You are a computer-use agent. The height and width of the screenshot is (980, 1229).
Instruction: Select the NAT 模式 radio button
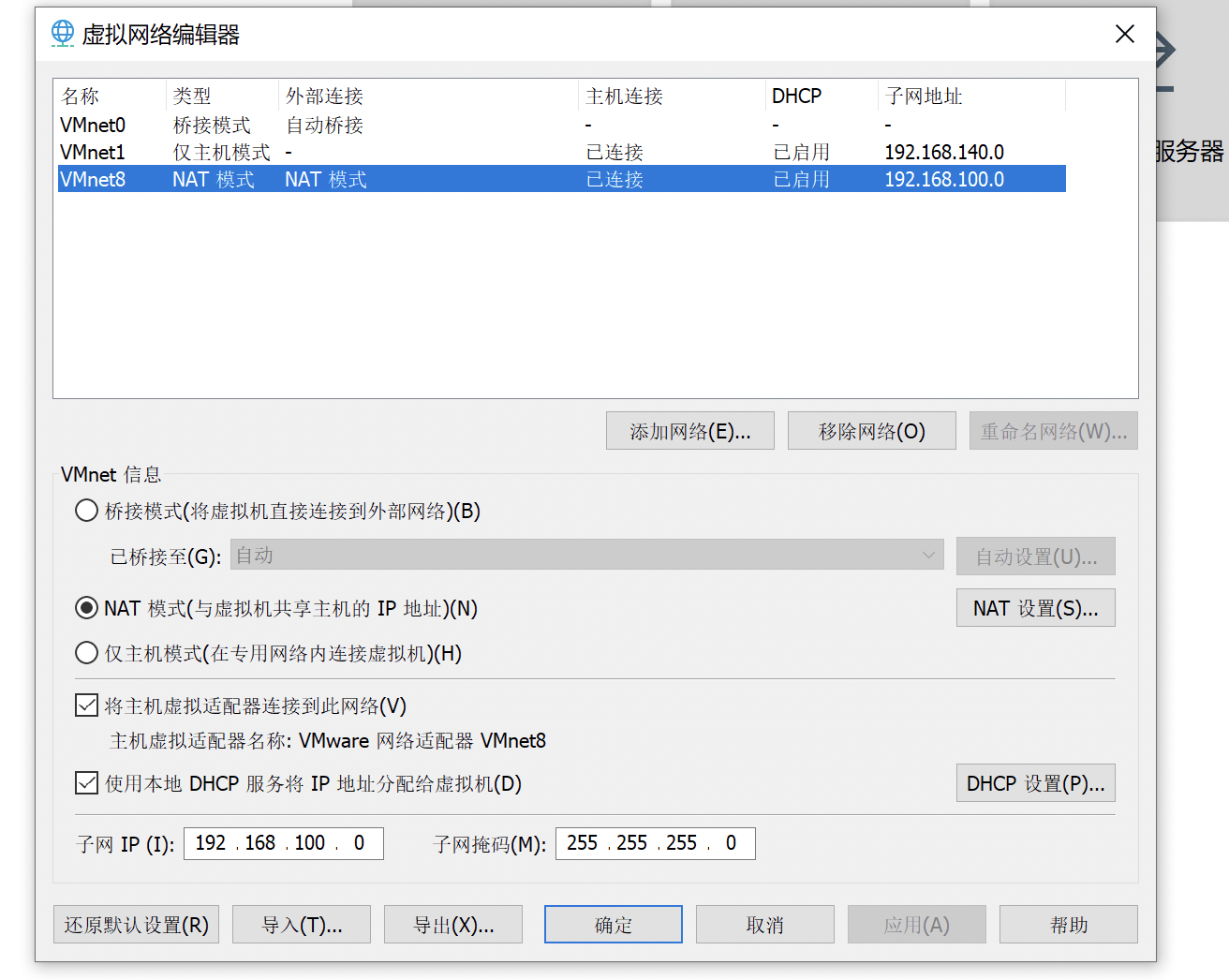coord(87,608)
